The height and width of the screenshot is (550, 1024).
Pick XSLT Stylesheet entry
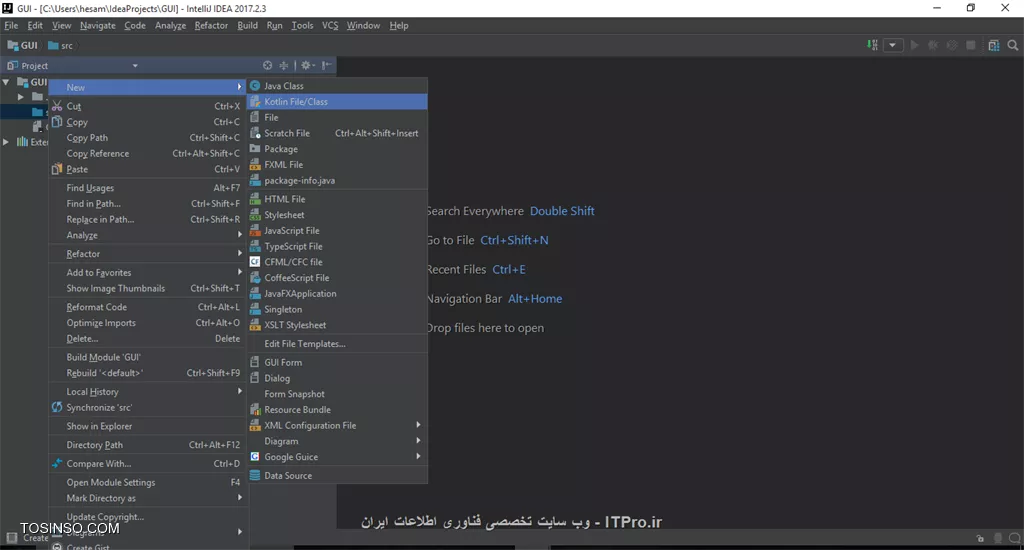point(337,325)
